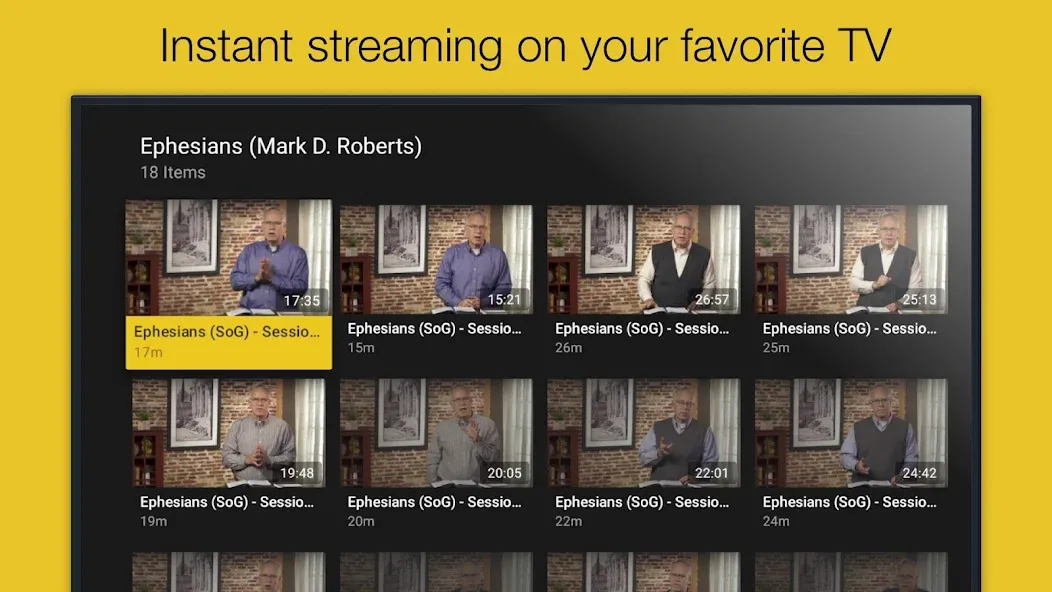Image resolution: width=1052 pixels, height=592 pixels.
Task: Click the 24:42 duration badge
Action: [919, 473]
